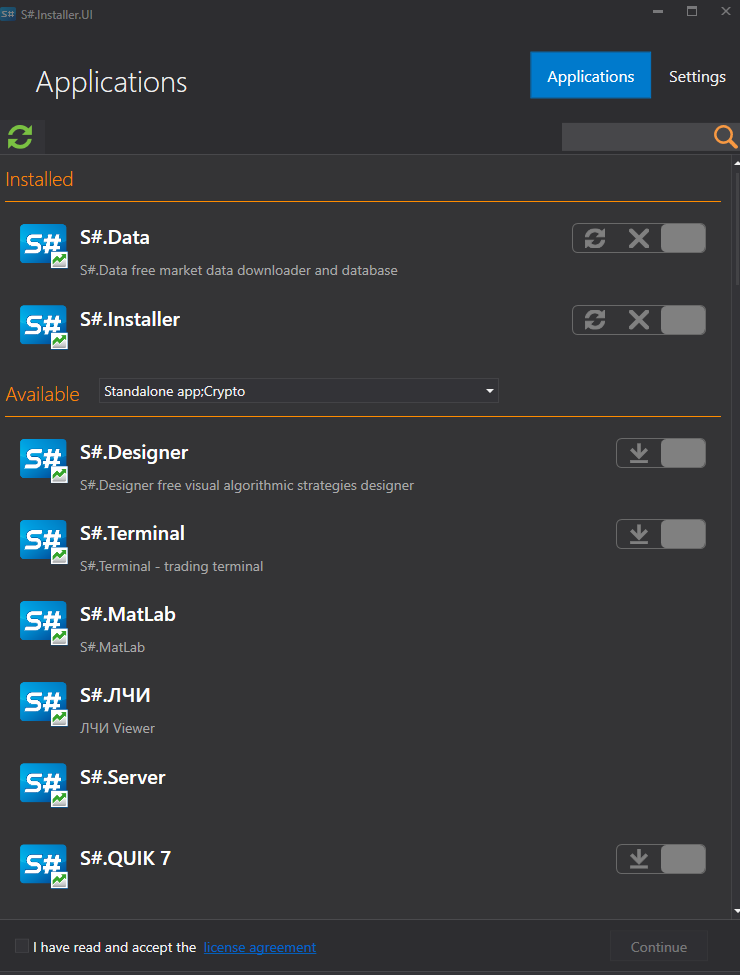Viewport: 740px width, 975px height.
Task: Click the download icon for S#.Terminal
Action: (x=639, y=535)
